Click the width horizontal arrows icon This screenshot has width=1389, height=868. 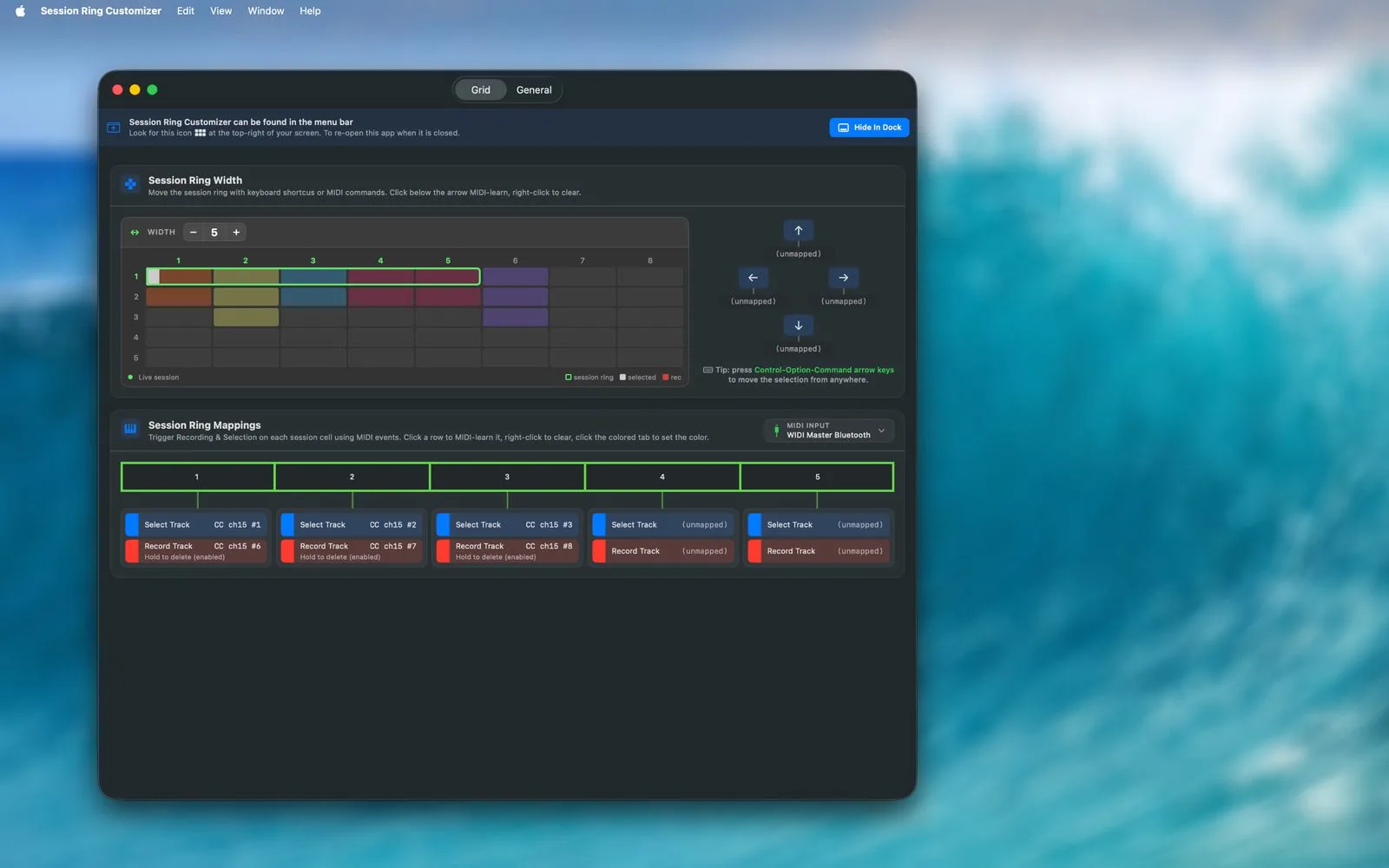click(x=135, y=233)
